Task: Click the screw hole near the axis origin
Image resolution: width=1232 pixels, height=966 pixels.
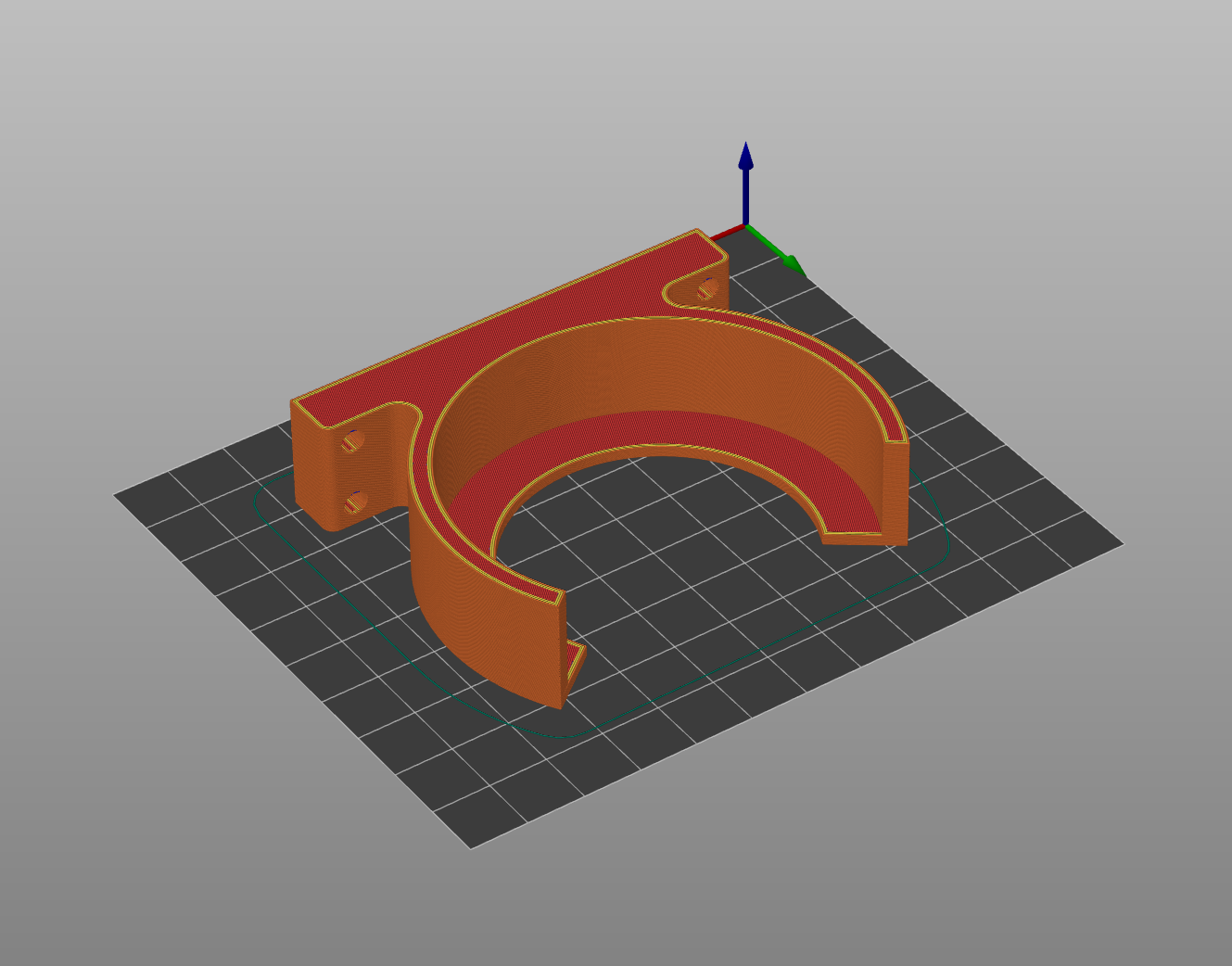Action: 707,289
